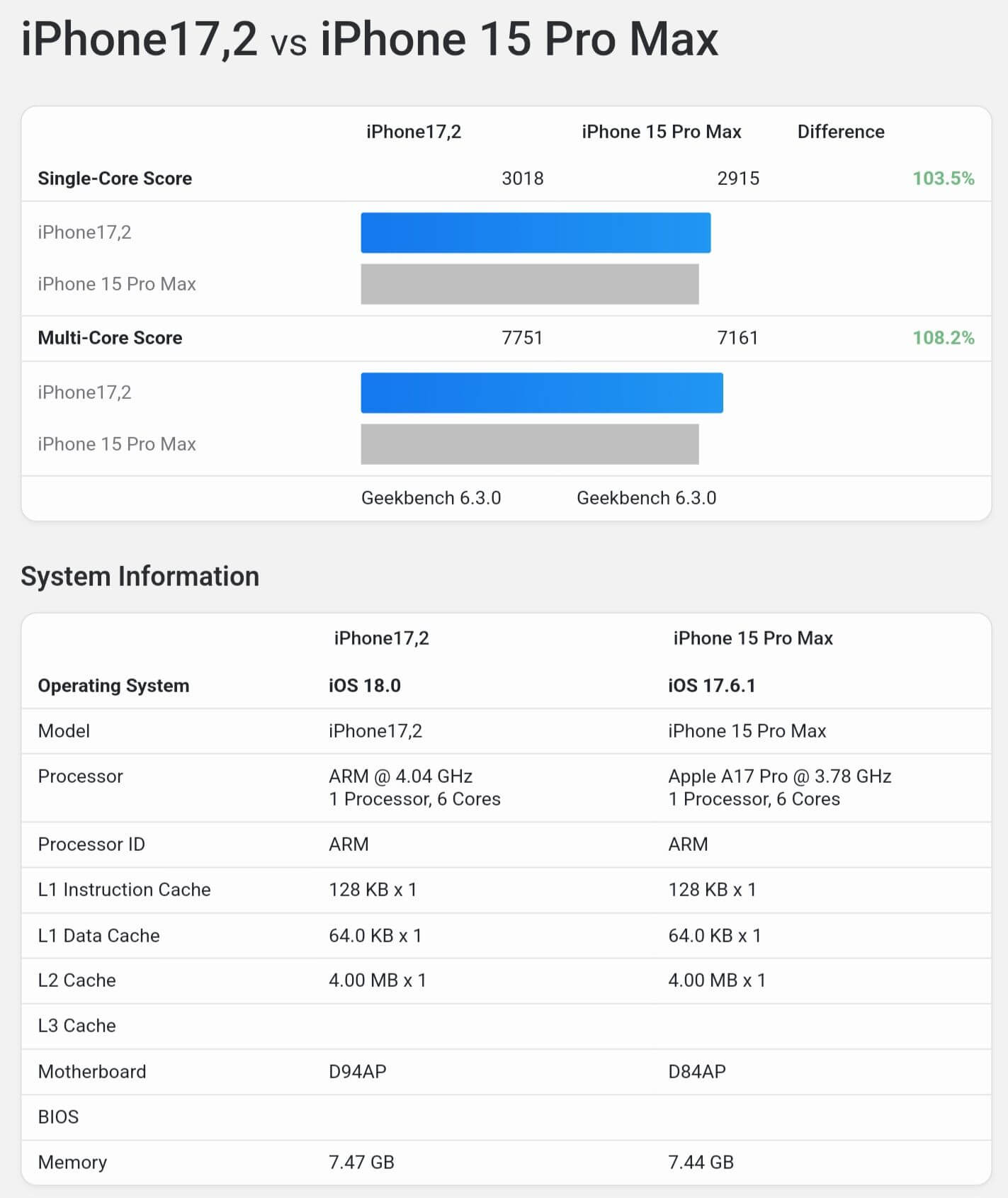Image resolution: width=1008 pixels, height=1198 pixels.
Task: Click the Memory row label
Action: pyautogui.click(x=72, y=1163)
